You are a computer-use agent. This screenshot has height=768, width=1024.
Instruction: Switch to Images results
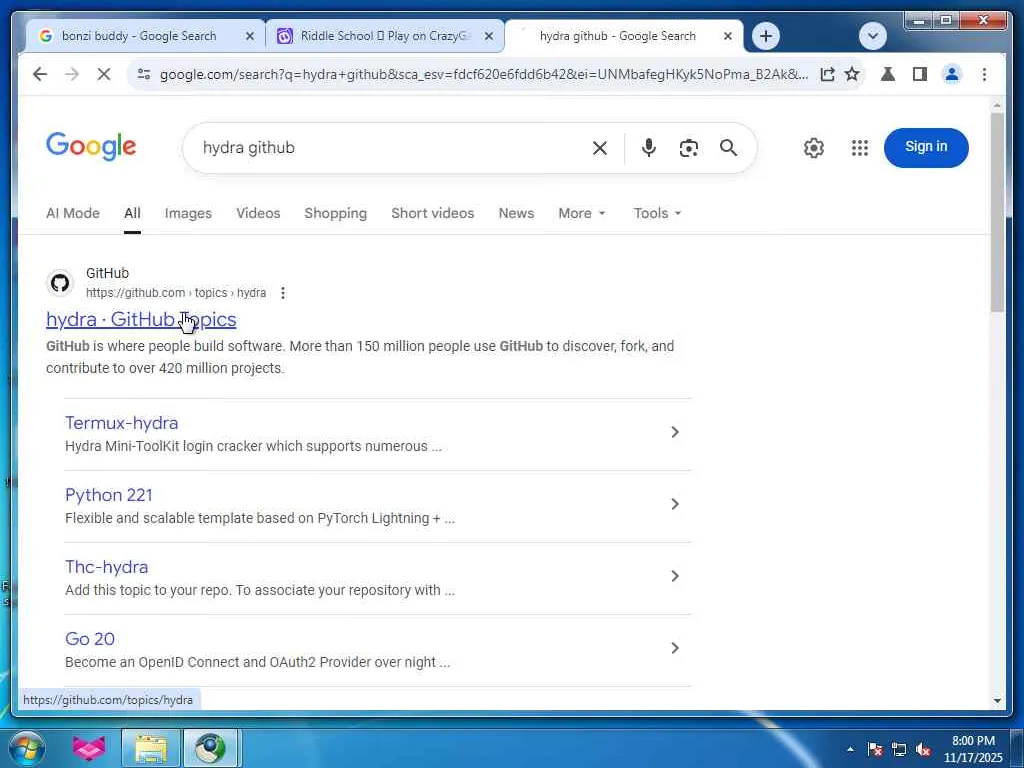coord(188,214)
